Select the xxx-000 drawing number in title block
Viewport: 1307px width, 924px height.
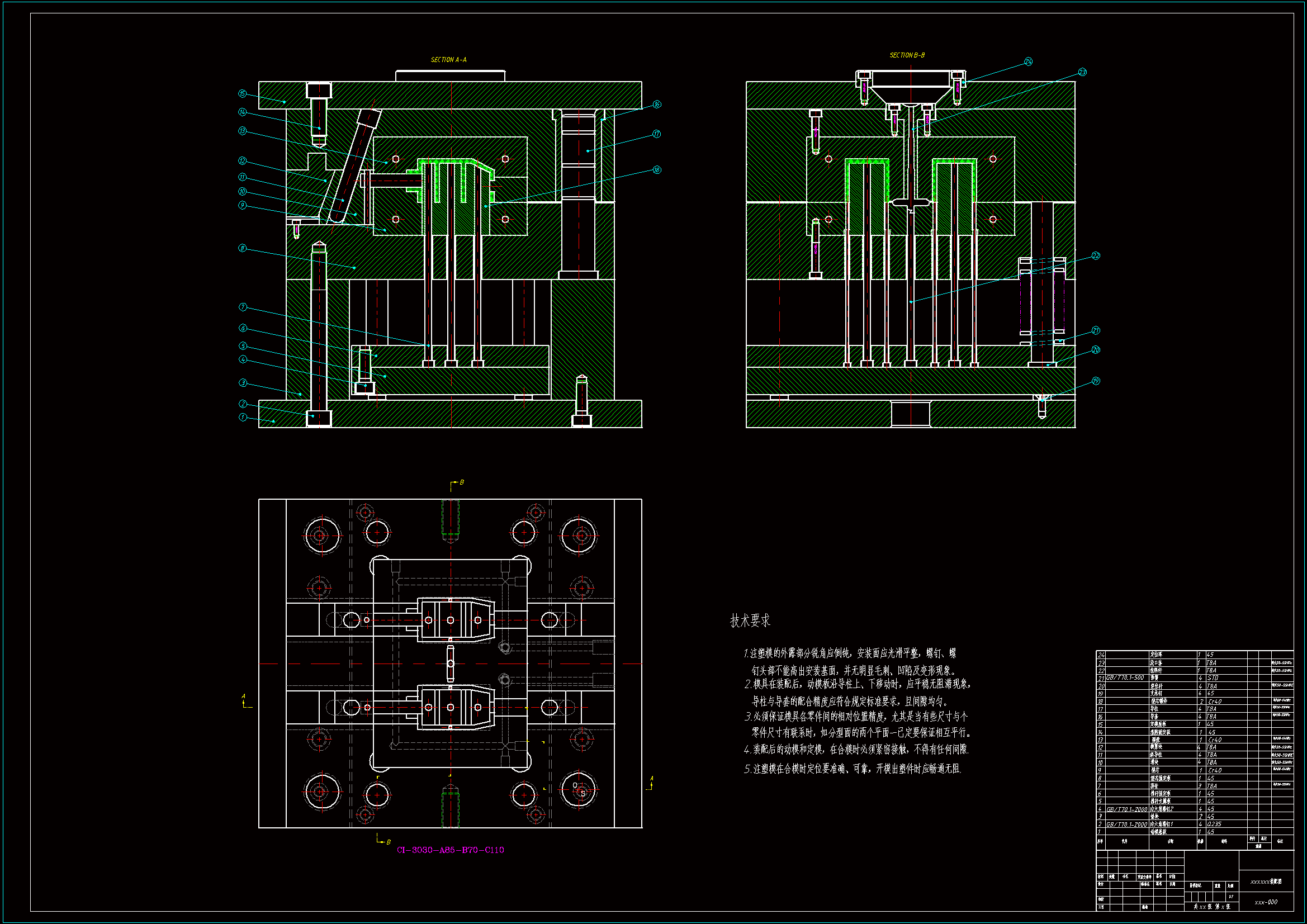1266,902
